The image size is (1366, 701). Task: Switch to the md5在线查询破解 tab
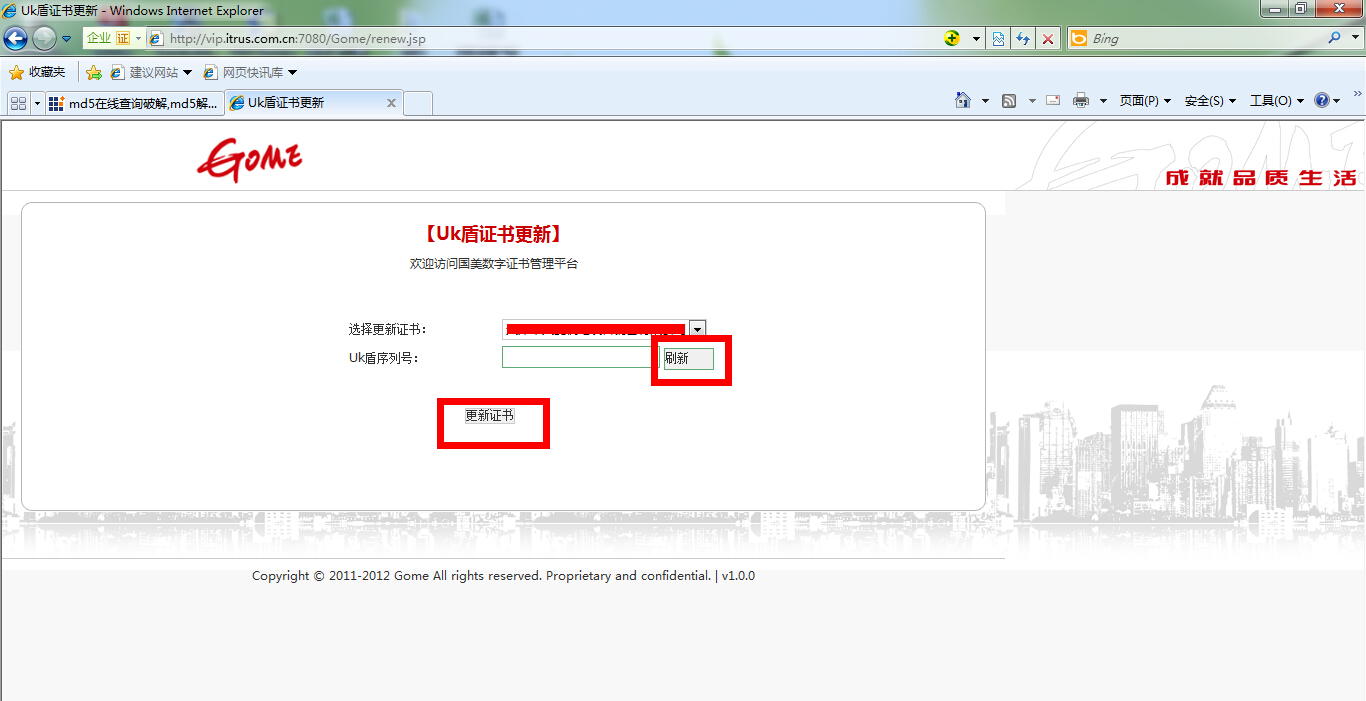coord(133,103)
